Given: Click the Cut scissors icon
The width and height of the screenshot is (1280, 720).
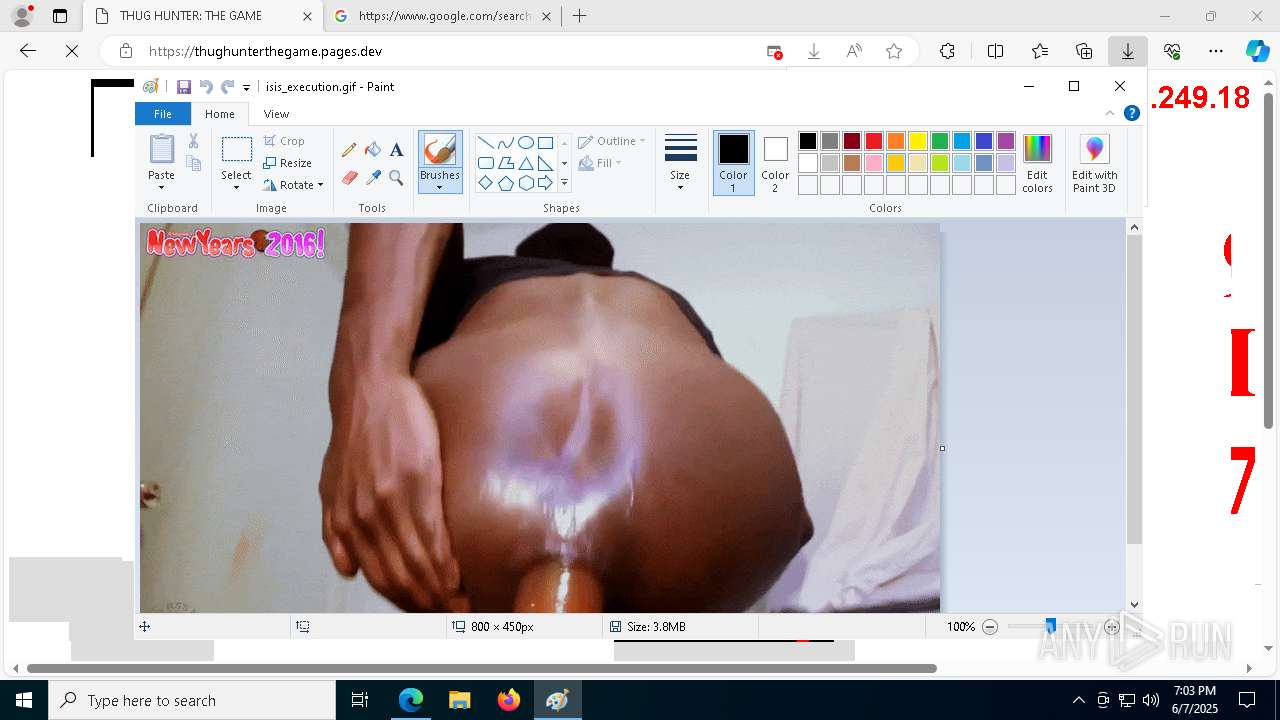Looking at the screenshot, I should pyautogui.click(x=193, y=141).
